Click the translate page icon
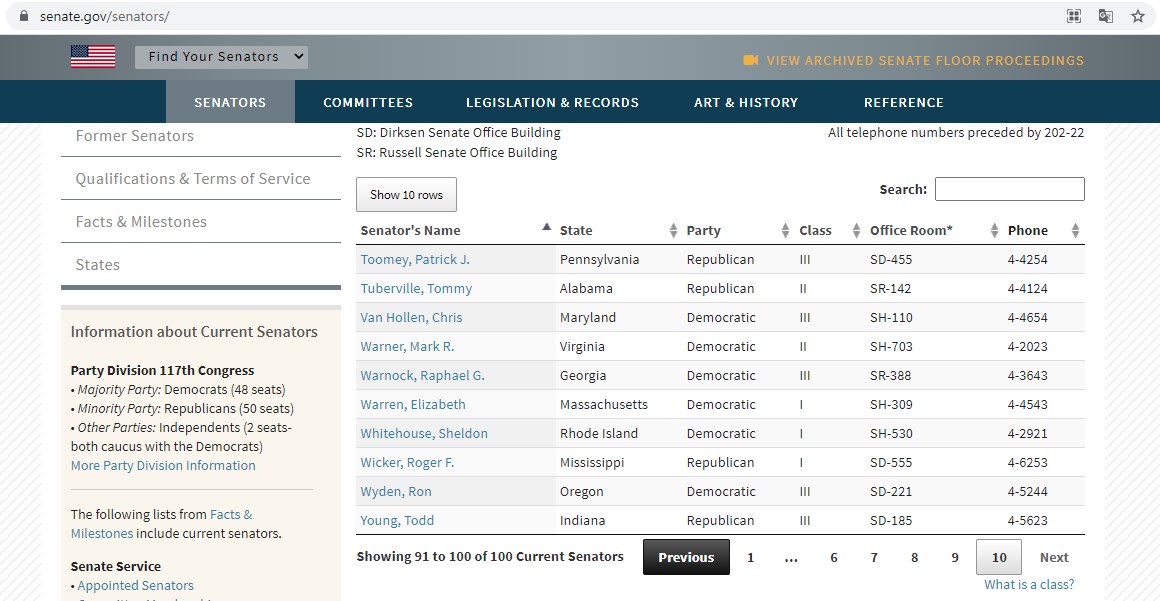The image size is (1160, 601). tap(1105, 16)
